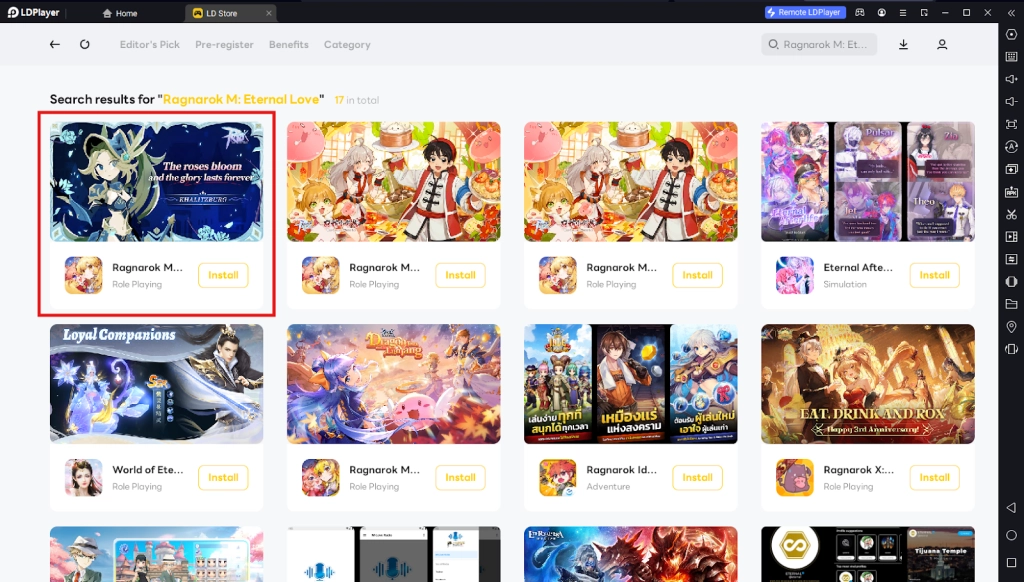
Task: Open the shared folder icon in sidebar
Action: click(x=1011, y=304)
